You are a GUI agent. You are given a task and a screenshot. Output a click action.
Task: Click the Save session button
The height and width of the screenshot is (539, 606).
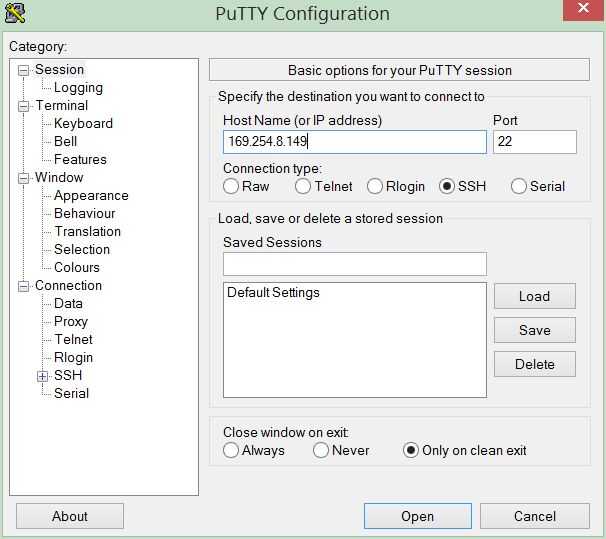[535, 330]
